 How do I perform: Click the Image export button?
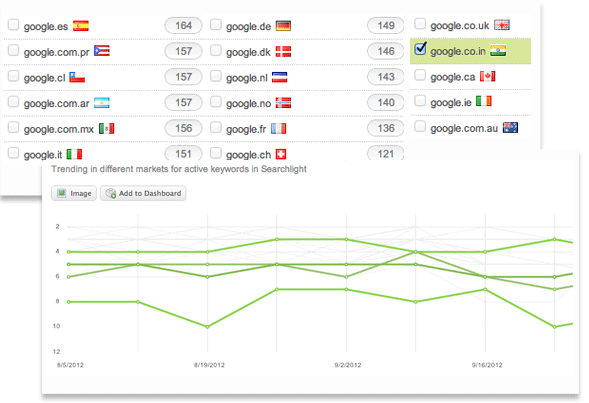[x=74, y=193]
